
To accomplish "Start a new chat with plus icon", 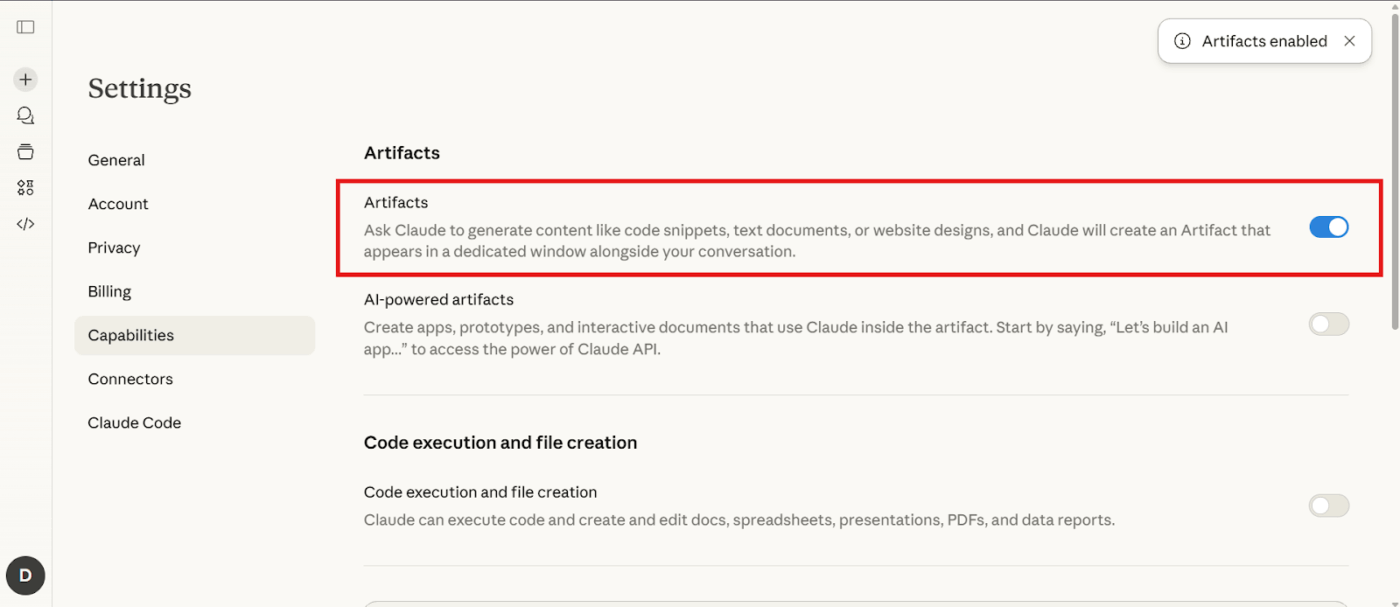I will tap(26, 79).
